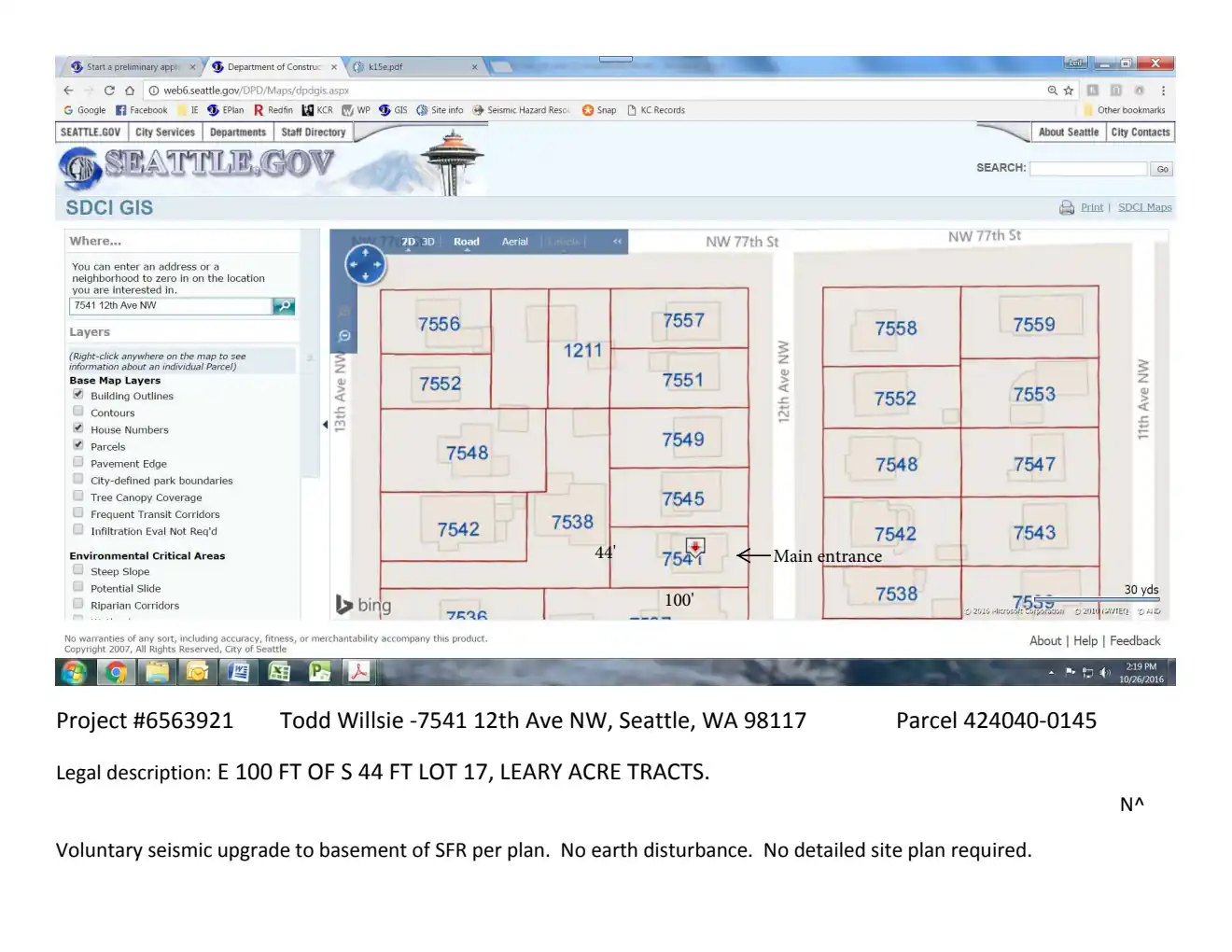Collapse the left panel with the arrow
1232x952 pixels.
(325, 425)
